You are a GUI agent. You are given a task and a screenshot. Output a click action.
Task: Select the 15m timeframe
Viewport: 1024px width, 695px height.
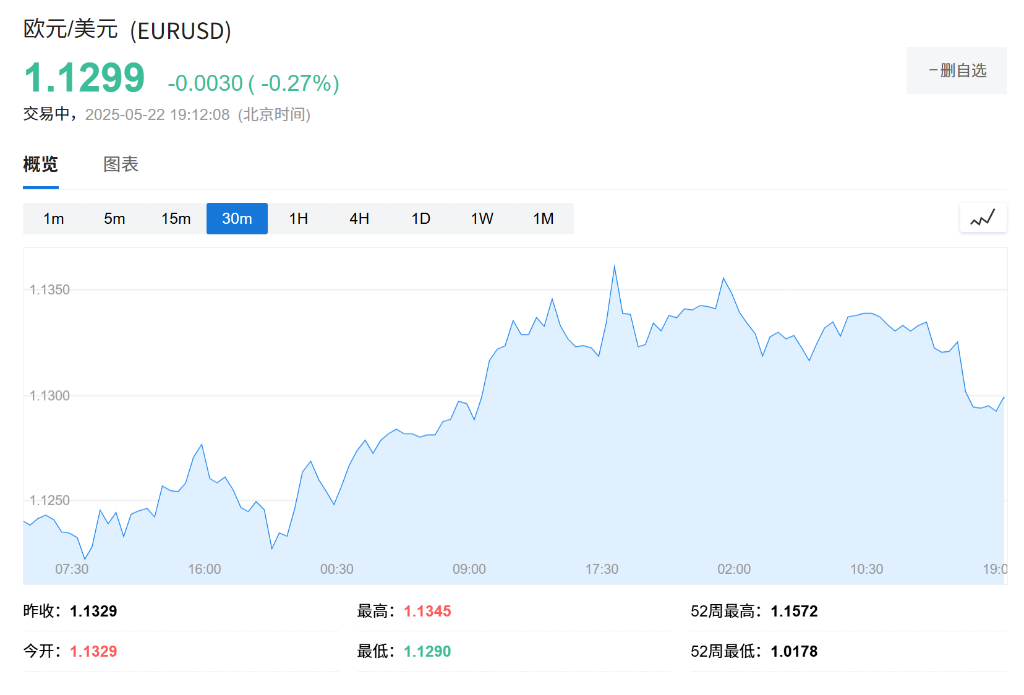175,218
